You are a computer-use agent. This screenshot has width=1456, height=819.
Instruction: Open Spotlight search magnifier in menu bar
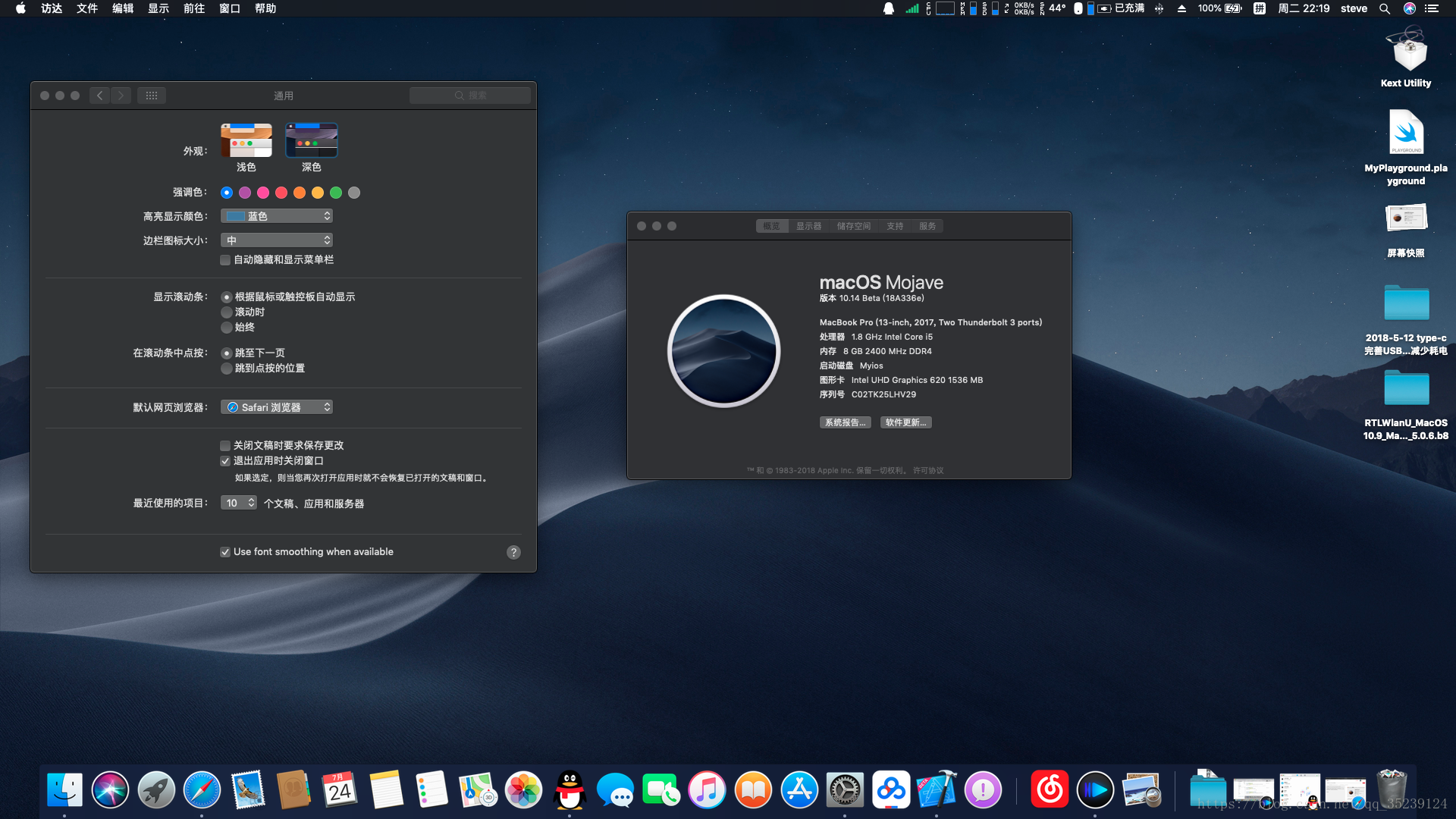coord(1385,8)
